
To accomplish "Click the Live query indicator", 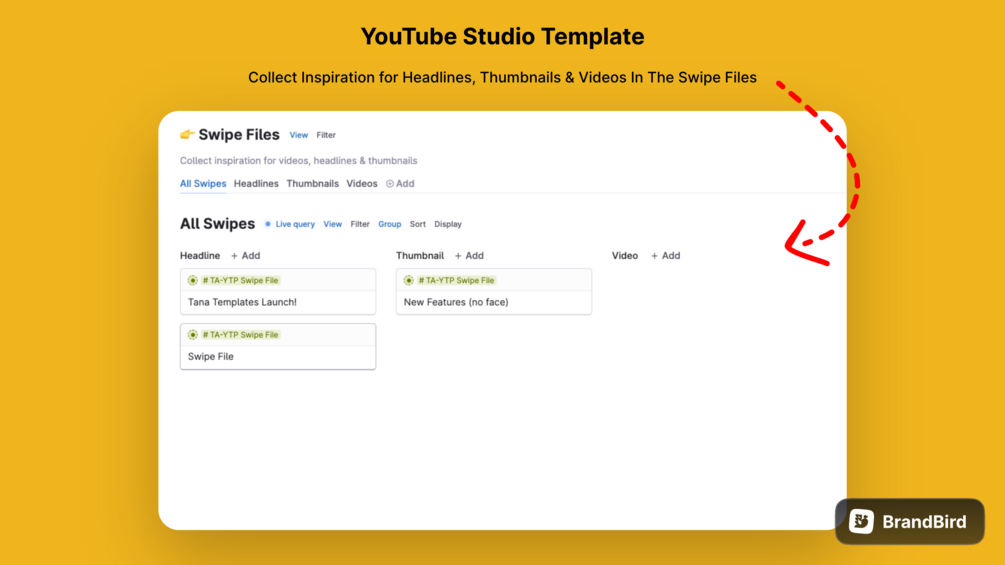I will (x=290, y=224).
